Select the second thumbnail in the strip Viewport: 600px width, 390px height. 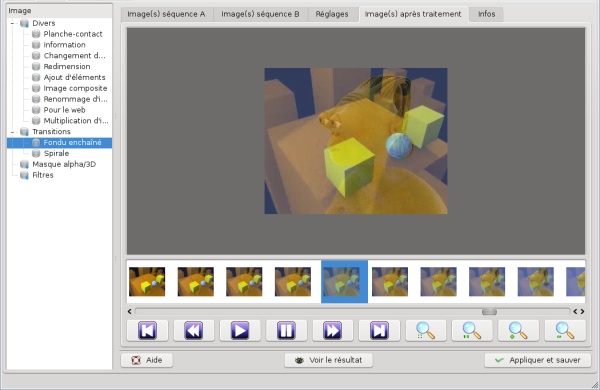(196, 282)
